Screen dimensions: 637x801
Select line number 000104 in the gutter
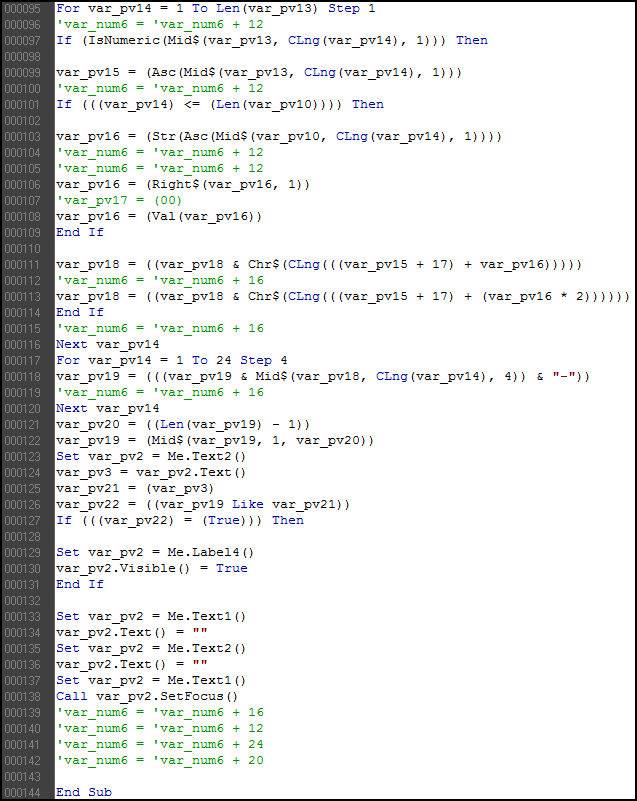[22, 153]
